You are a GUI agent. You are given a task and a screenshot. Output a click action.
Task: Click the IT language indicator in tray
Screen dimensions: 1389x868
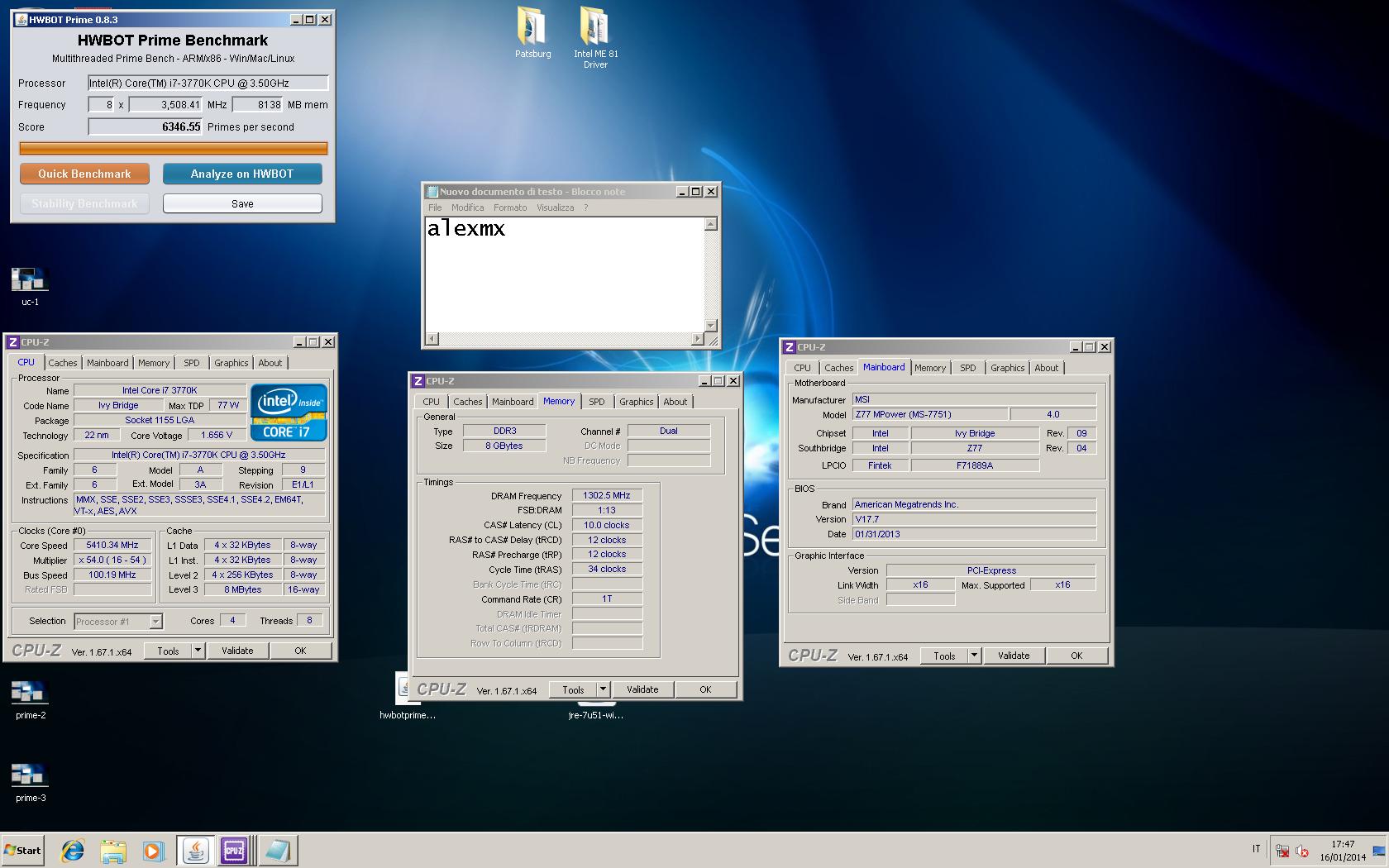tap(1256, 849)
